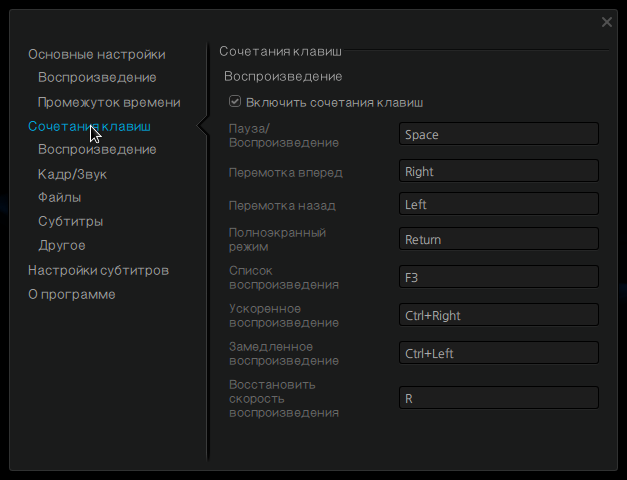Open 'Воспроизведение' under Сочетания клавиш
Viewport: 627px width, 480px height.
97,149
